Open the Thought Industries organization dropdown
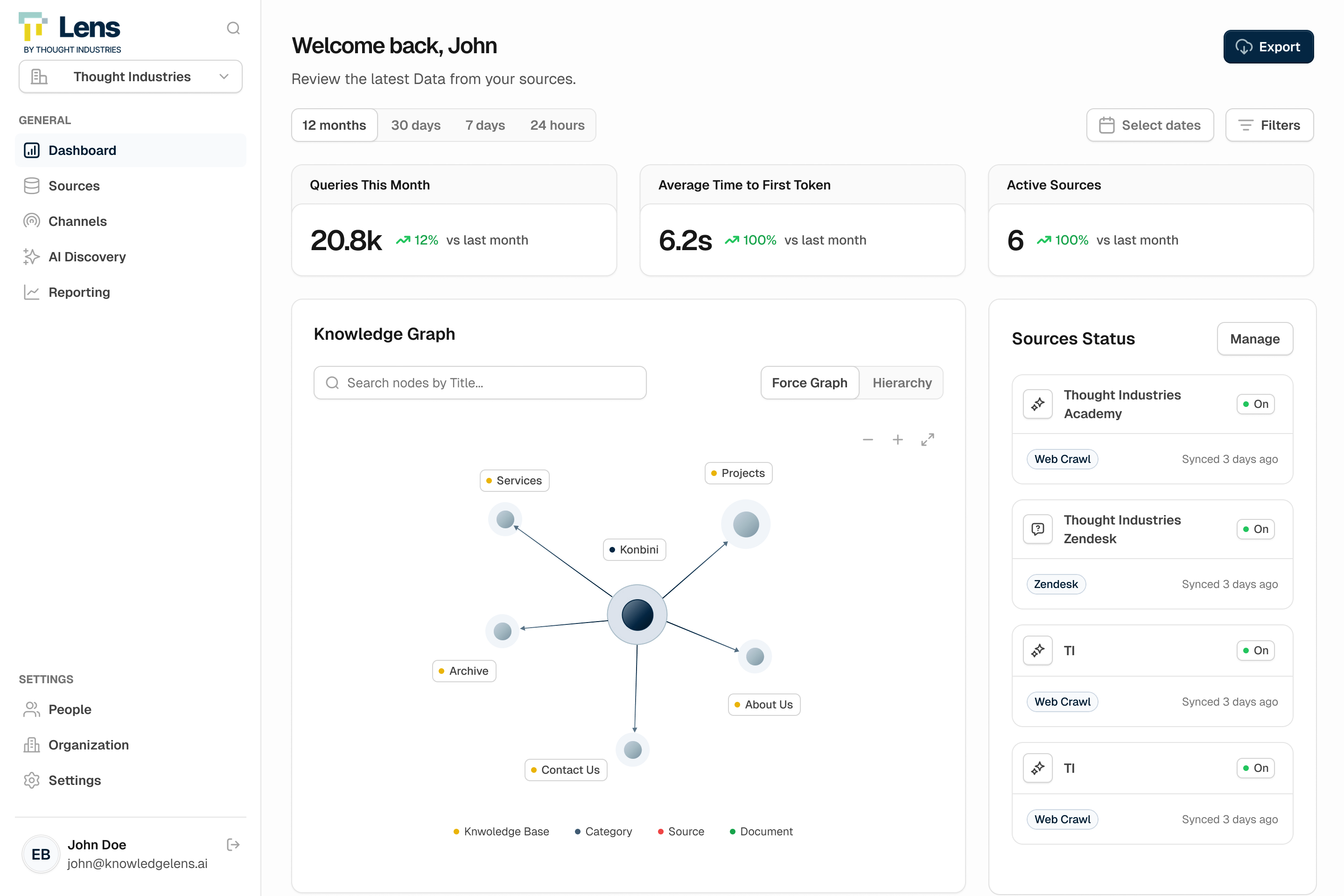 [130, 77]
